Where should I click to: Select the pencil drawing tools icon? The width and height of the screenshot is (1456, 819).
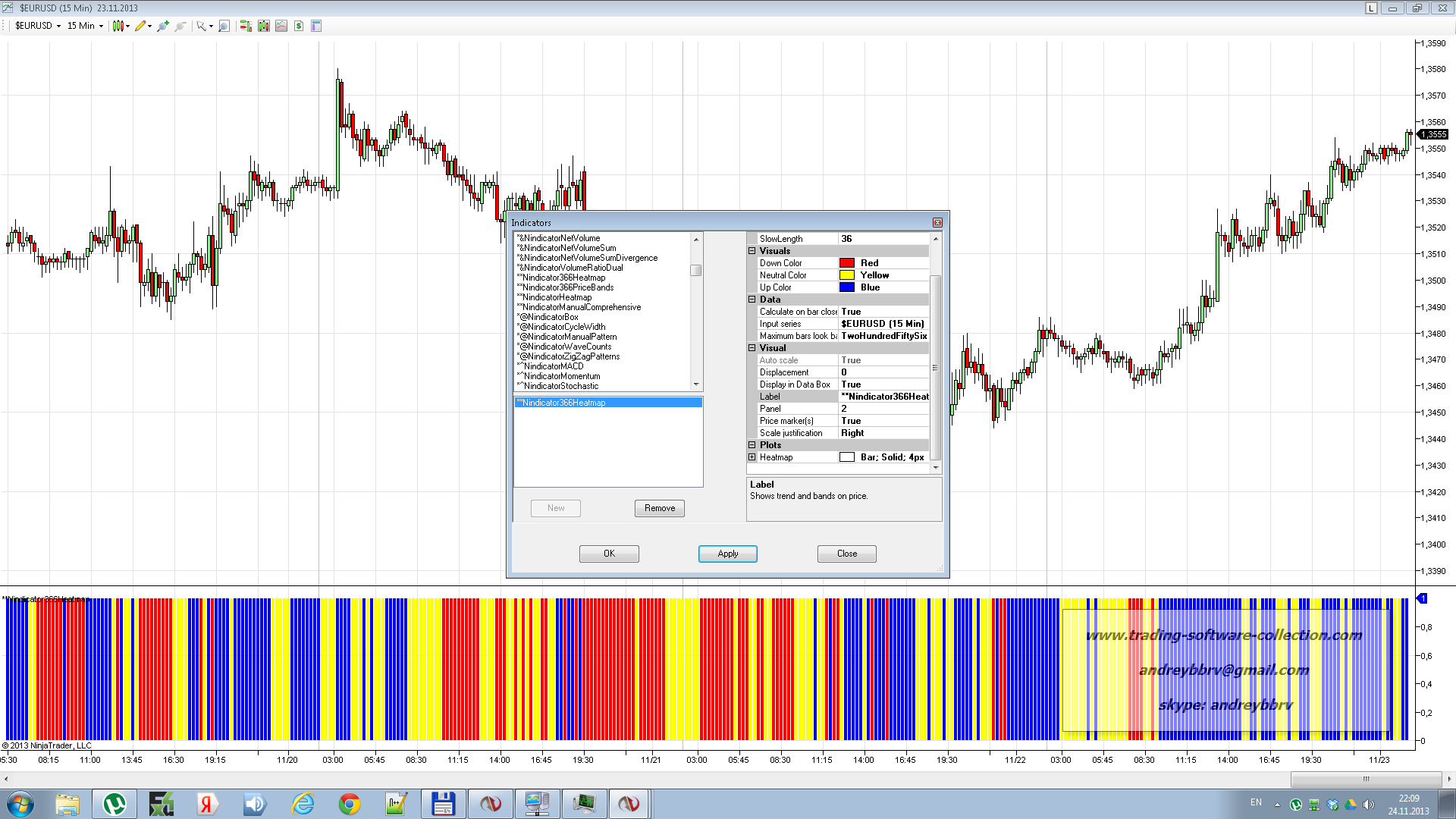pyautogui.click(x=140, y=26)
